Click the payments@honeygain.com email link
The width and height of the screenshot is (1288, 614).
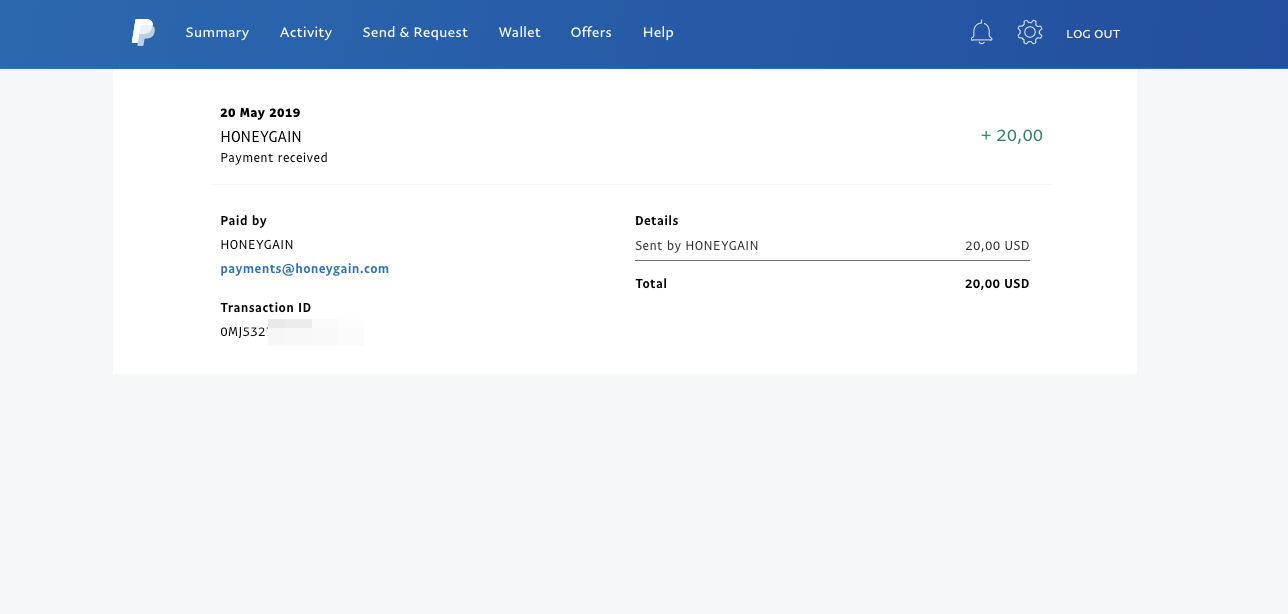click(x=304, y=269)
